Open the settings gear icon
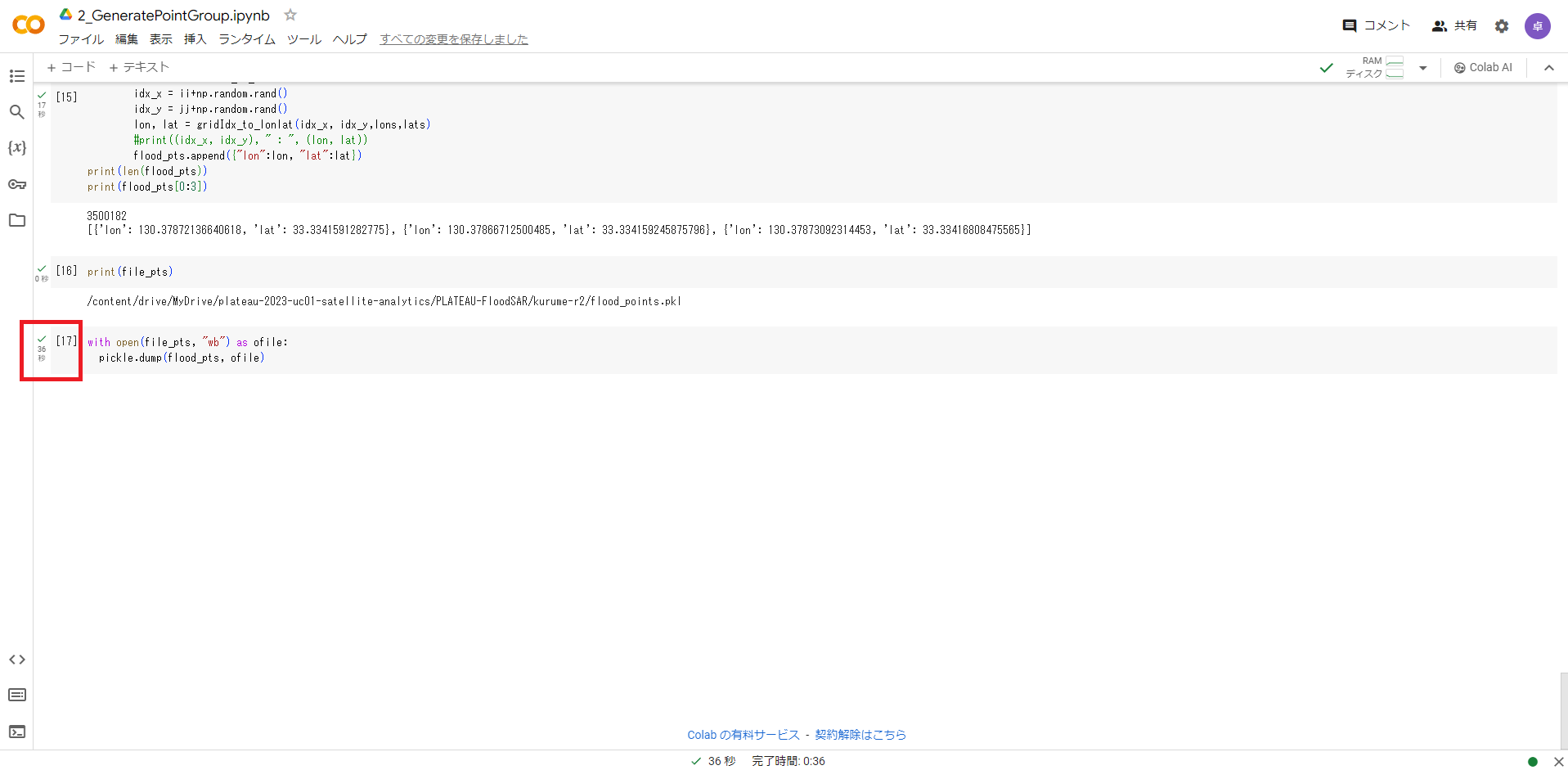The height and width of the screenshot is (770, 1568). 1502,26
